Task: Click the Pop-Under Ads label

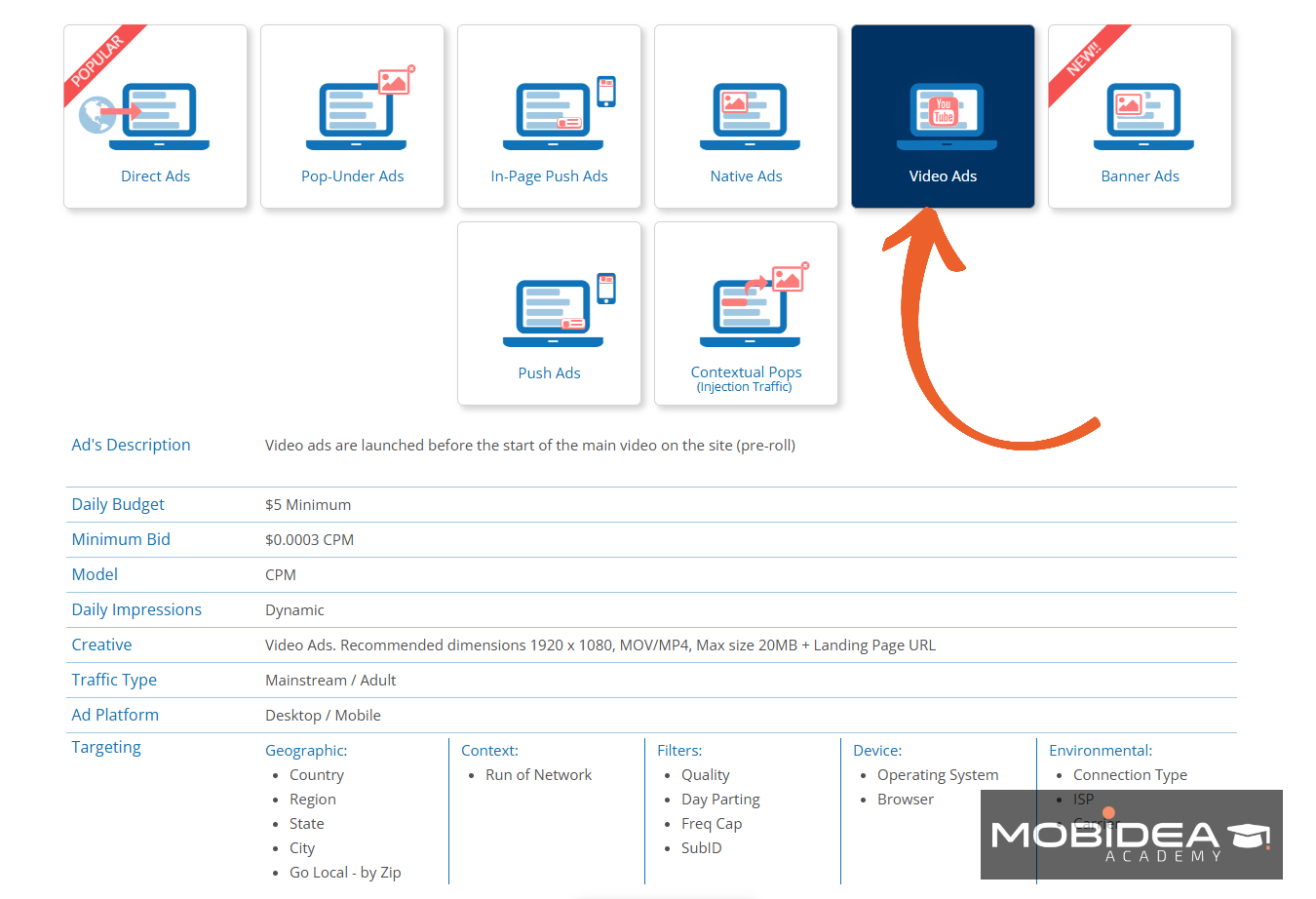Action: click(353, 176)
